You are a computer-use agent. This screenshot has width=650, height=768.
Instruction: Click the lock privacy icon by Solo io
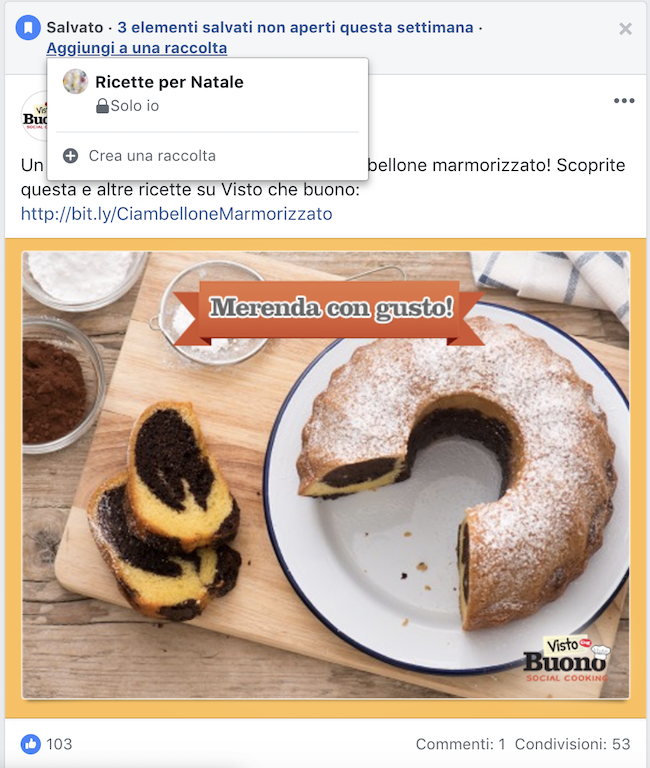click(102, 106)
